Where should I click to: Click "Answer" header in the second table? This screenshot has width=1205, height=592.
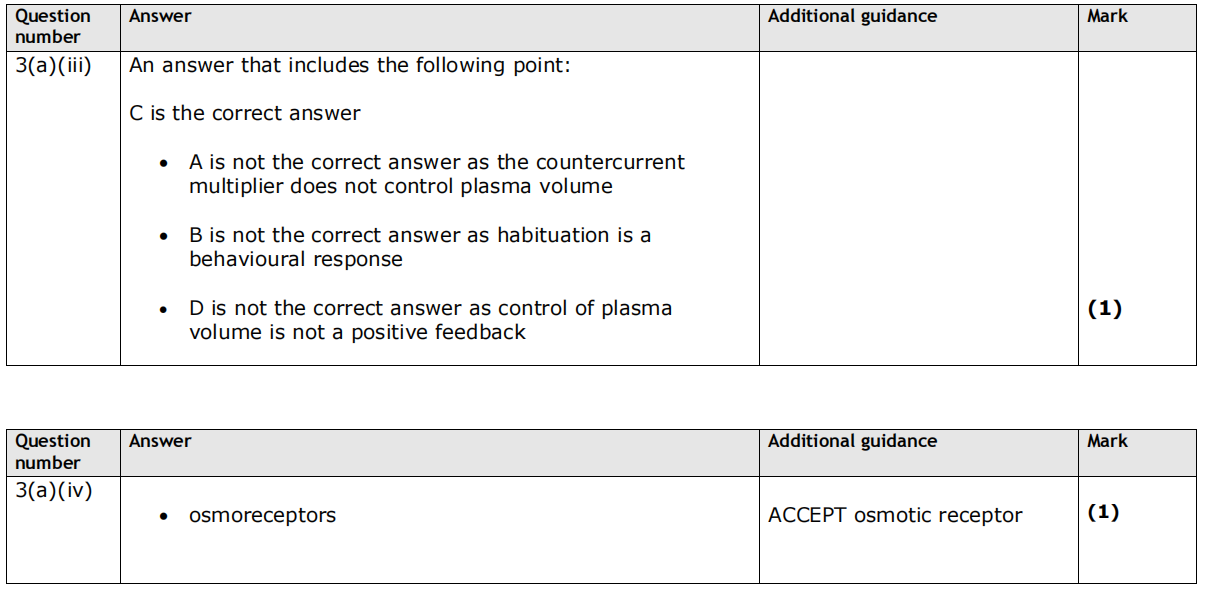pos(160,441)
